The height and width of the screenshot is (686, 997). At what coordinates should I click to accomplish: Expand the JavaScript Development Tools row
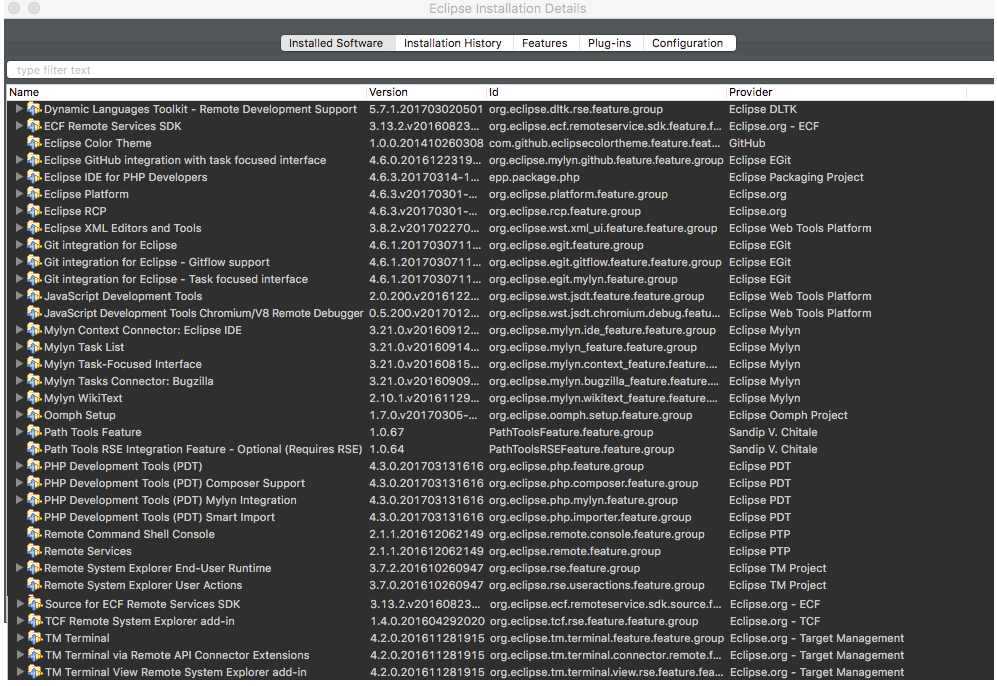point(19,296)
